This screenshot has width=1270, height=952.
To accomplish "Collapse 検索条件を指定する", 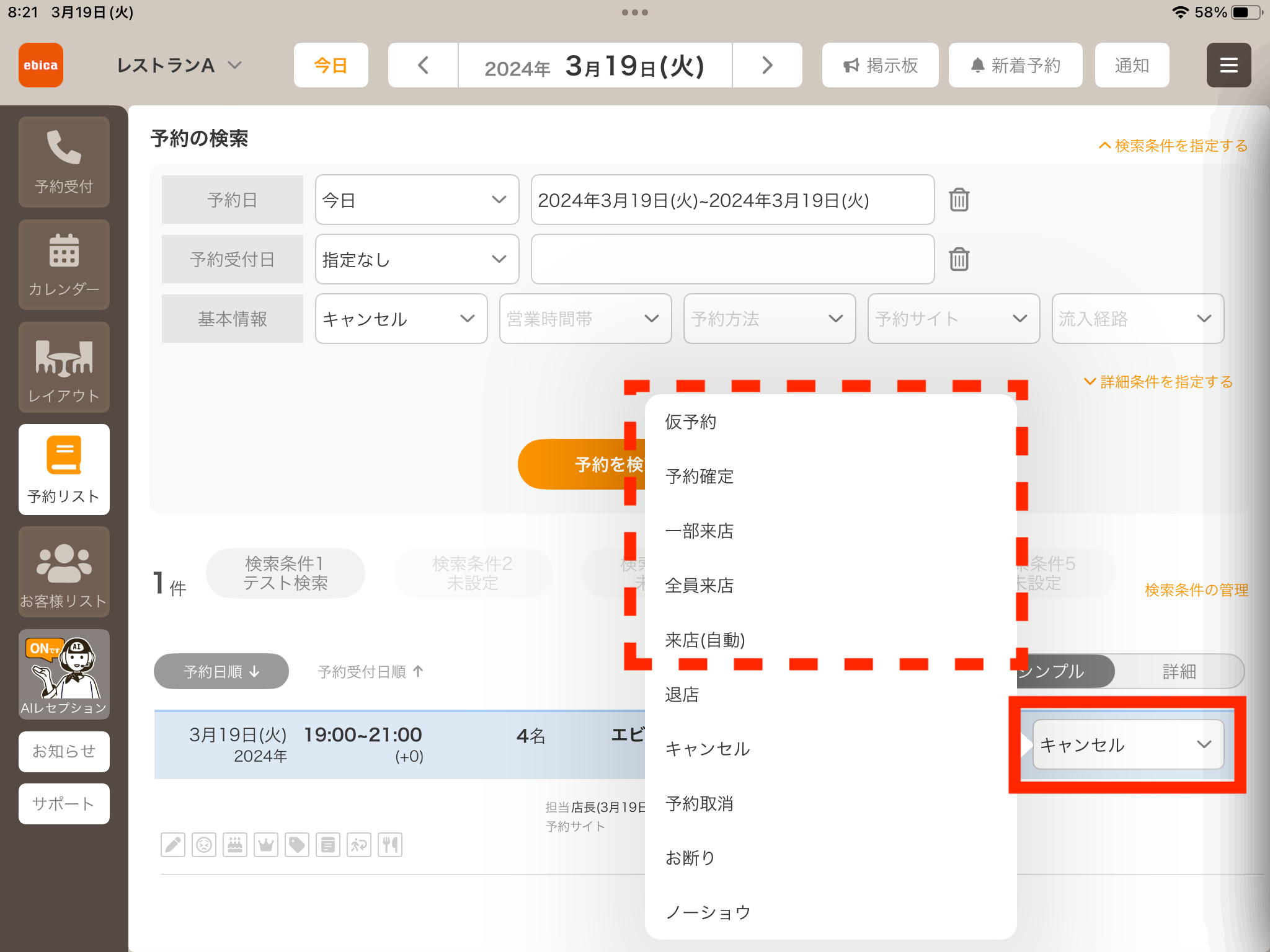I will pyautogui.click(x=1173, y=146).
